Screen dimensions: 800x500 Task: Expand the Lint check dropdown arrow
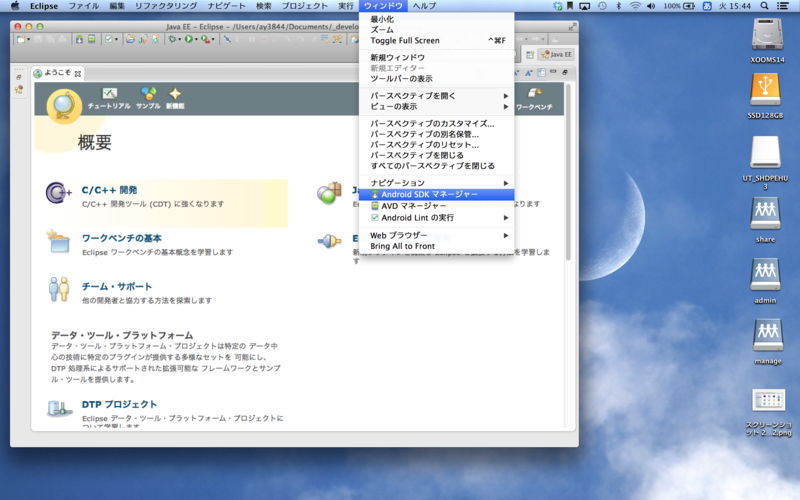[x=116, y=40]
